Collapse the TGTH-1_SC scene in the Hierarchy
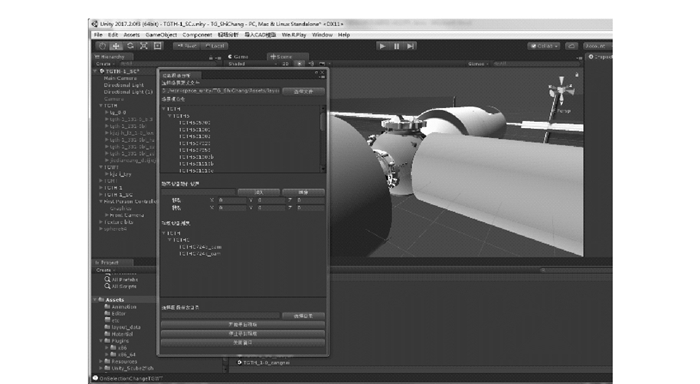Image resolution: width=700 pixels, height=384 pixels. click(96, 71)
